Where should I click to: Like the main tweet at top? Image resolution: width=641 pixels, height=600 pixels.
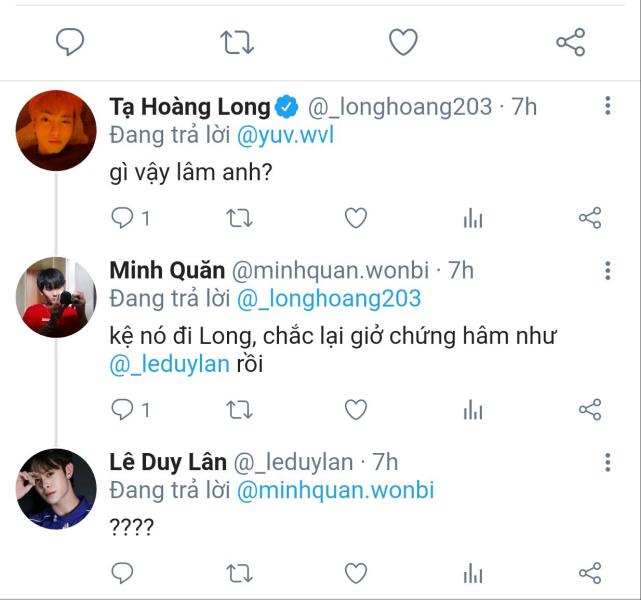click(x=403, y=42)
